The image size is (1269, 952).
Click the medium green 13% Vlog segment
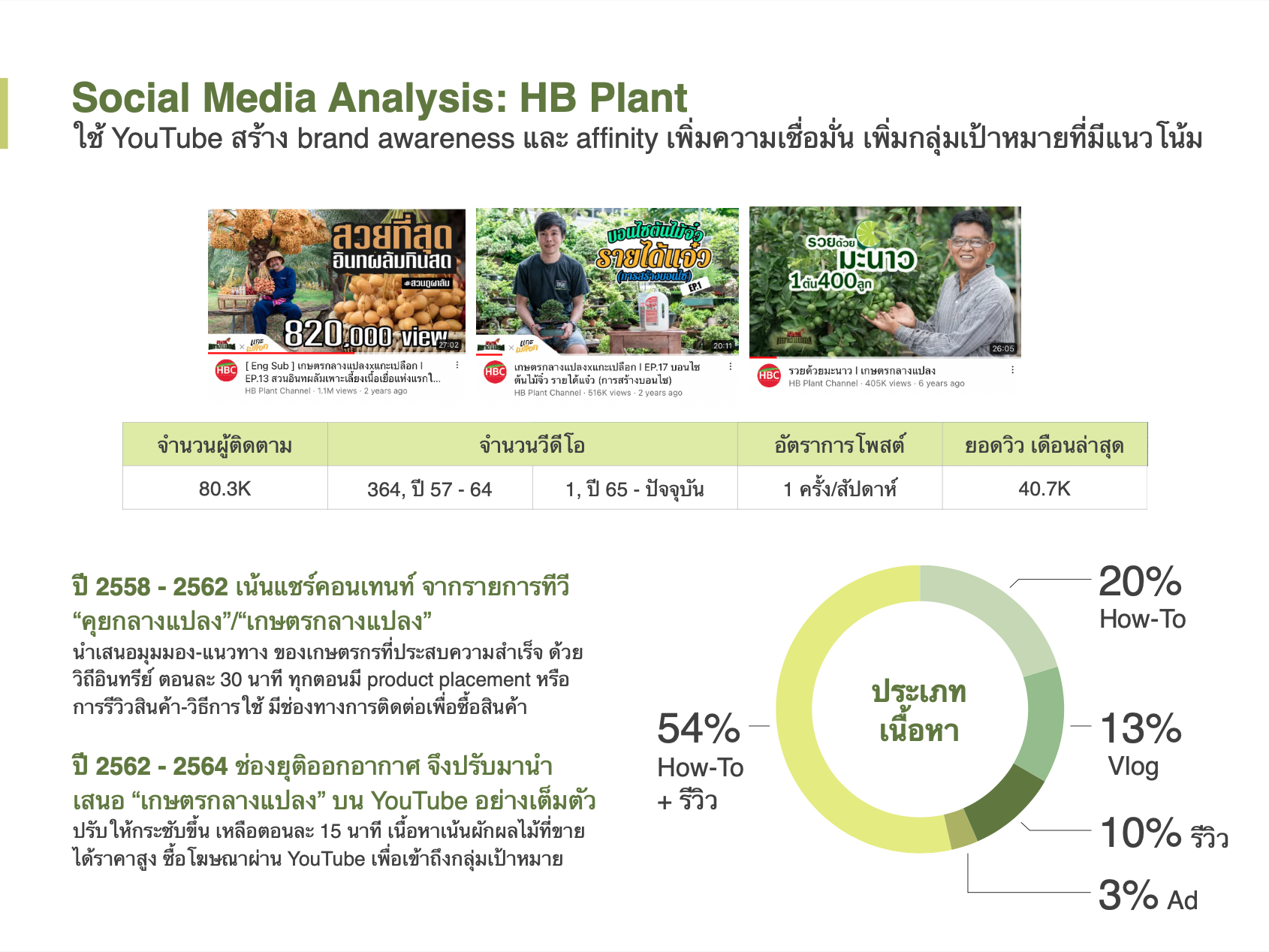pos(1044,723)
